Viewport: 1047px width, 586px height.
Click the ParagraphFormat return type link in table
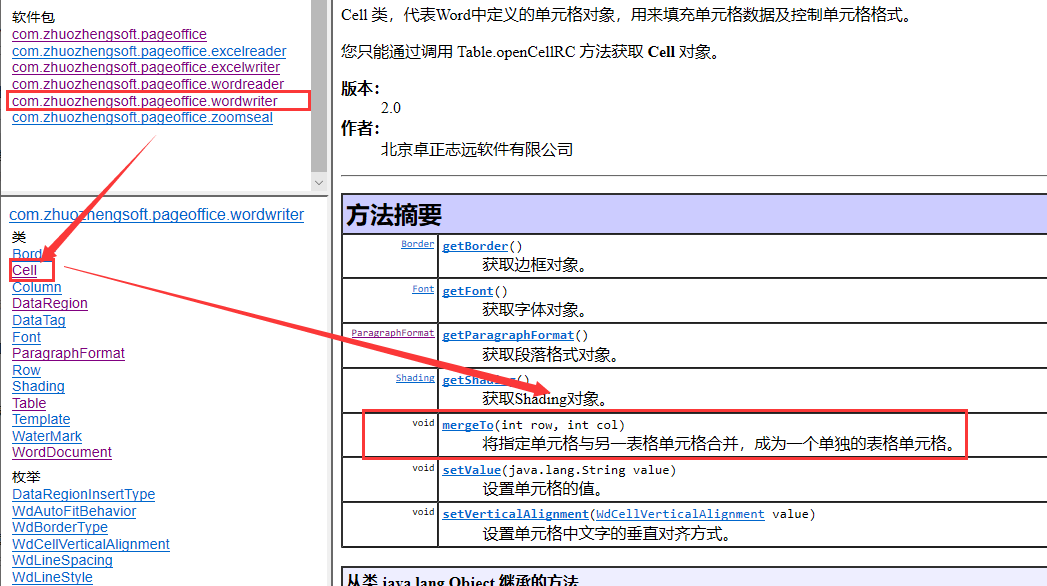[x=393, y=333]
